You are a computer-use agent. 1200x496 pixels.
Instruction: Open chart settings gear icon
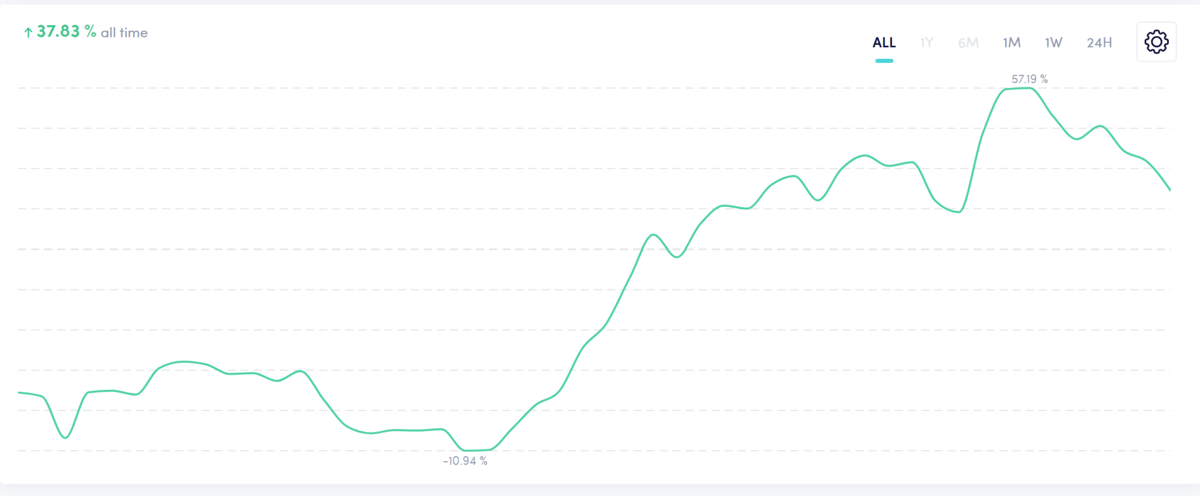[x=1156, y=42]
